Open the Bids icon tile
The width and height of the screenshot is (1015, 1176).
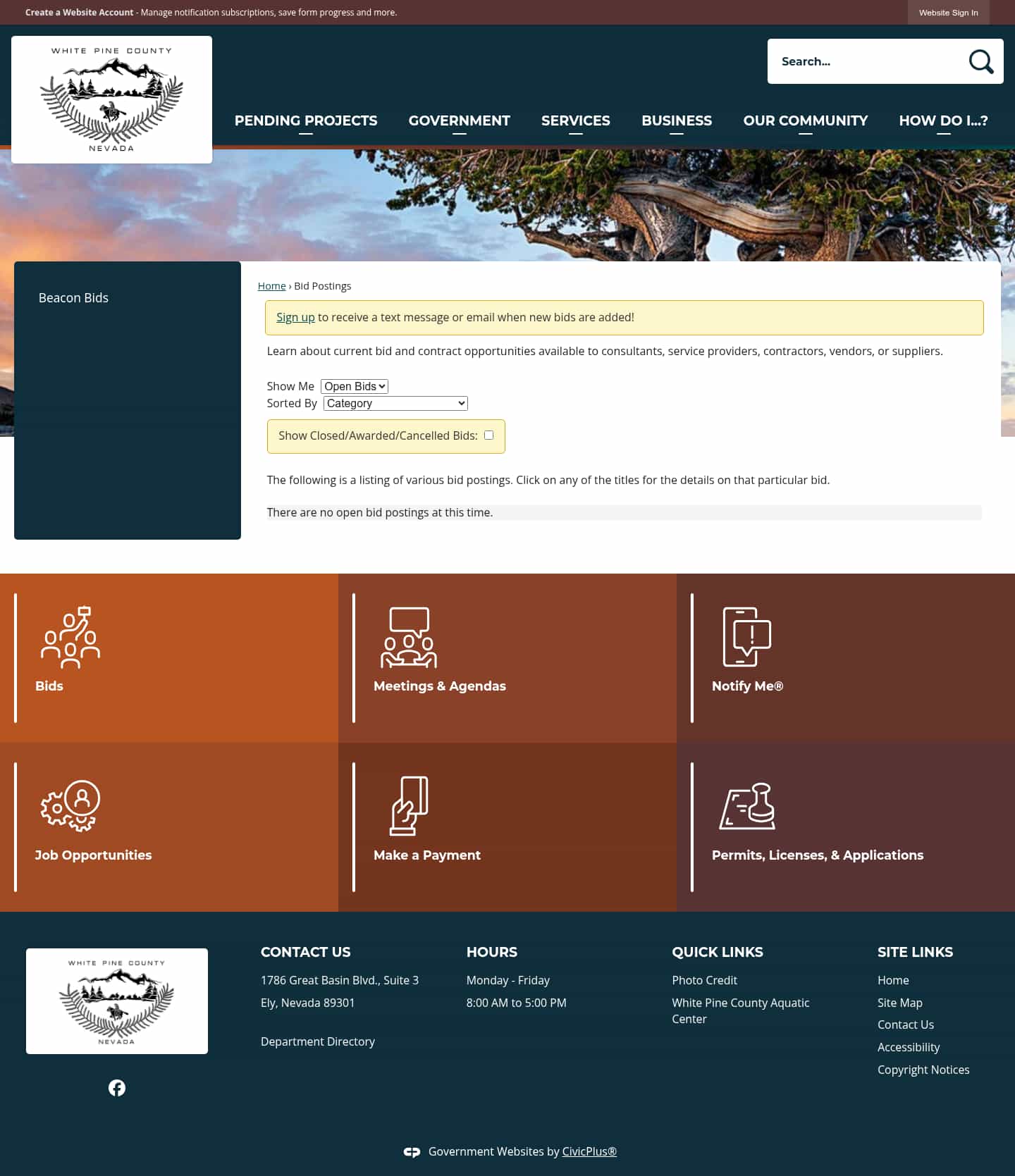[x=70, y=637]
